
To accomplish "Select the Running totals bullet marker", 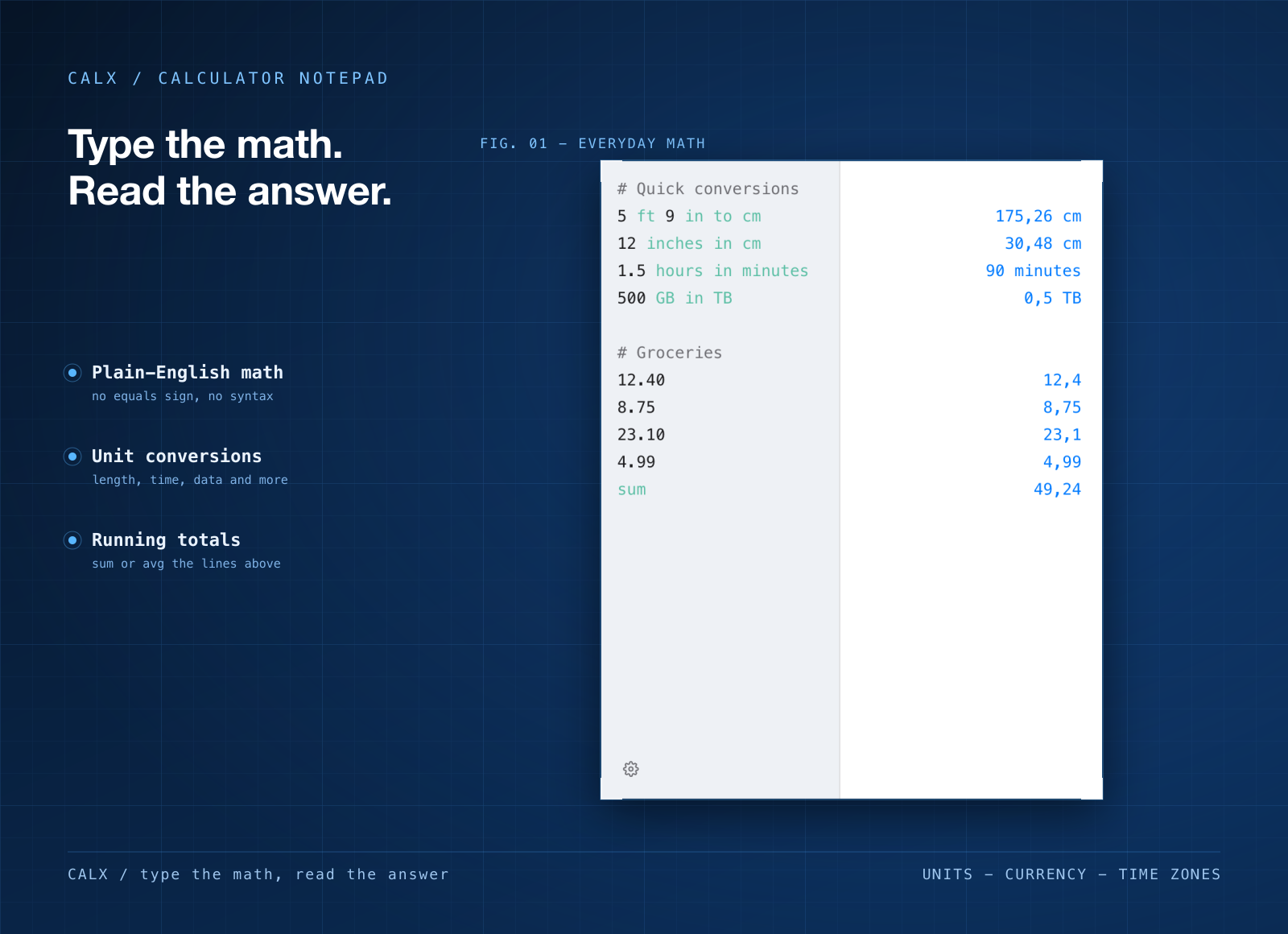I will [72, 540].
